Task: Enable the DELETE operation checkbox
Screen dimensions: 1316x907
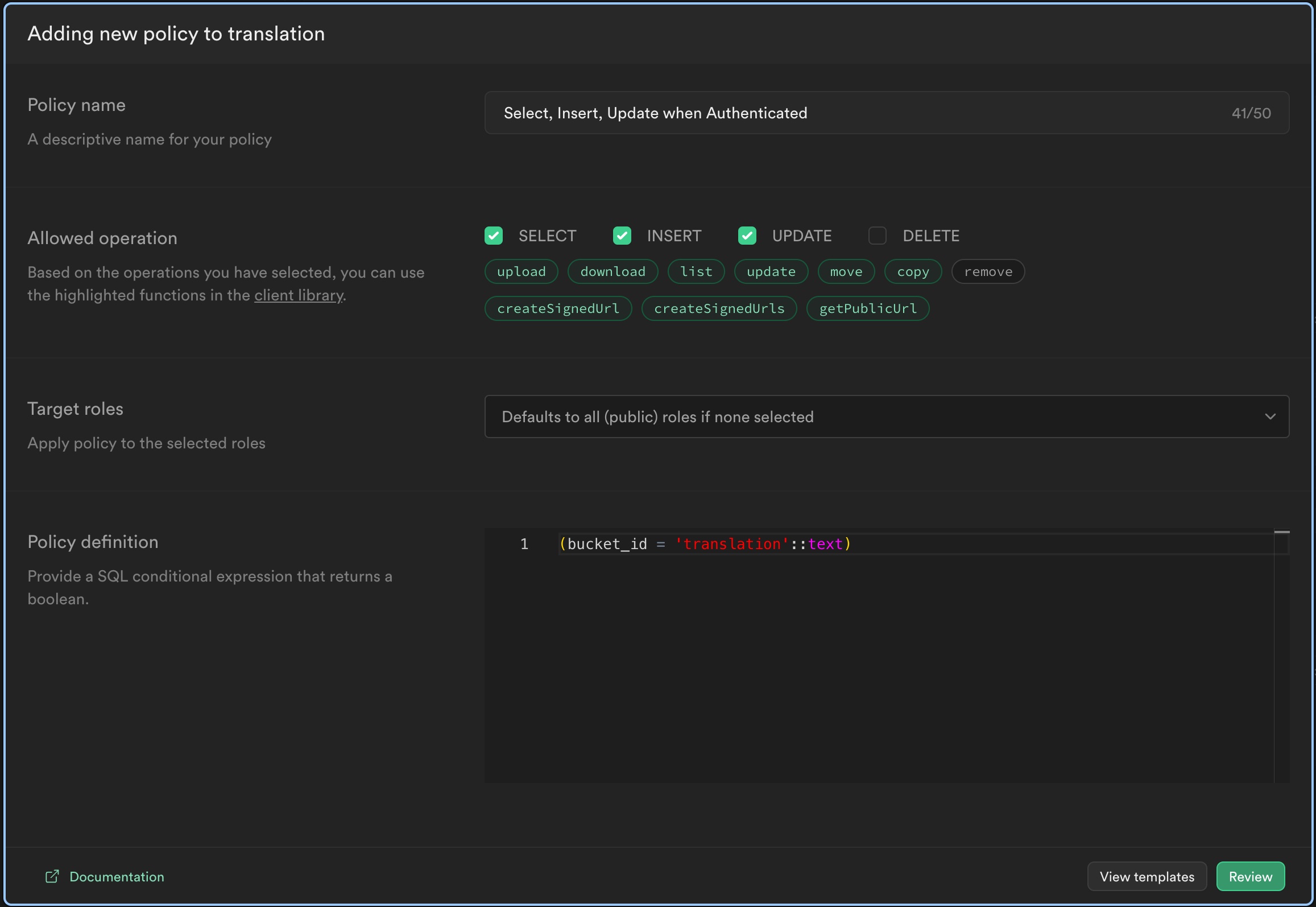Action: 877,235
